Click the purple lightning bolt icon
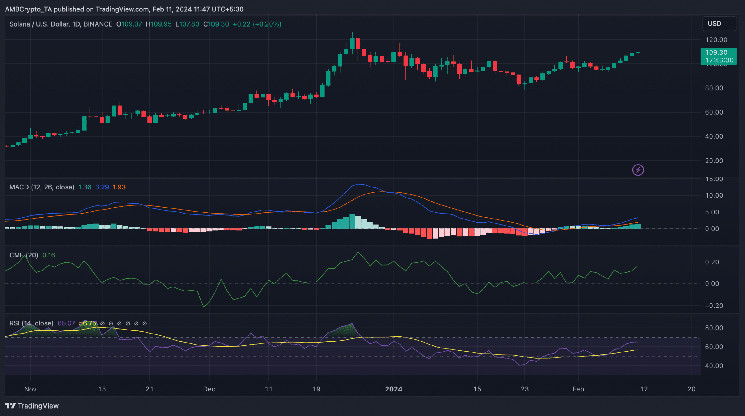Screen dimensions: 745x416 click(638, 170)
